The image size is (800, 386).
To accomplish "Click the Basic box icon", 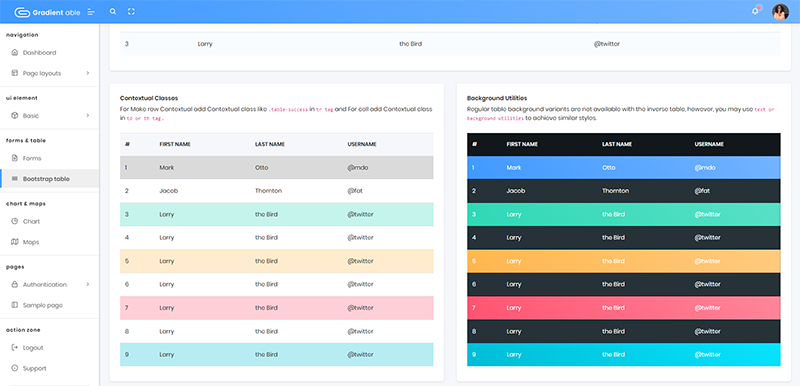I will click(14, 115).
